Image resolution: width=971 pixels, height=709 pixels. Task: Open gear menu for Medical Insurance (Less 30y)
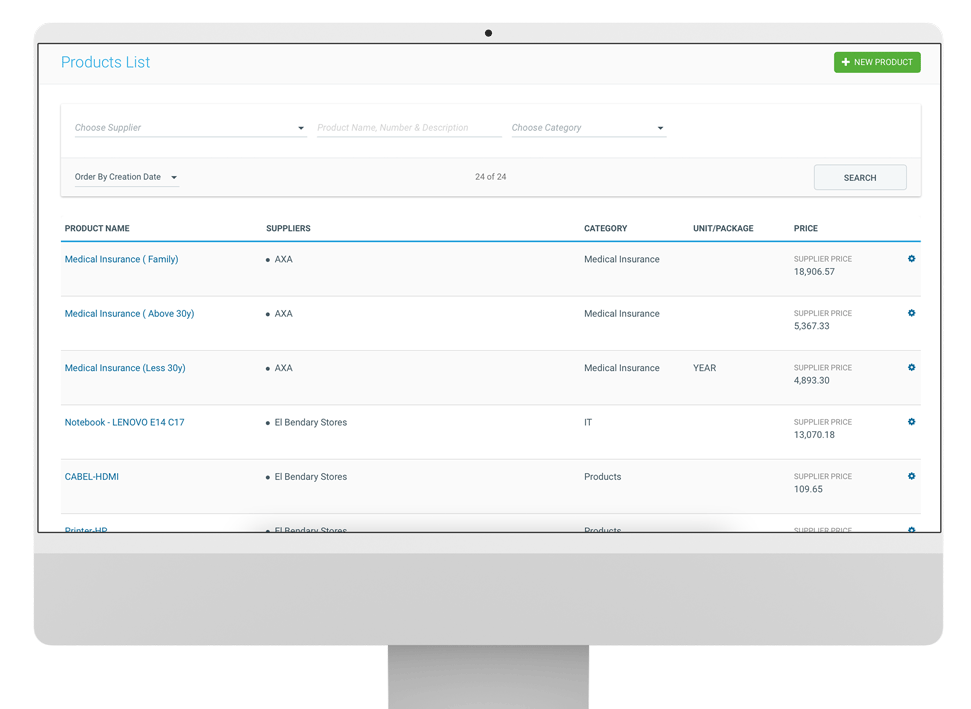click(911, 368)
